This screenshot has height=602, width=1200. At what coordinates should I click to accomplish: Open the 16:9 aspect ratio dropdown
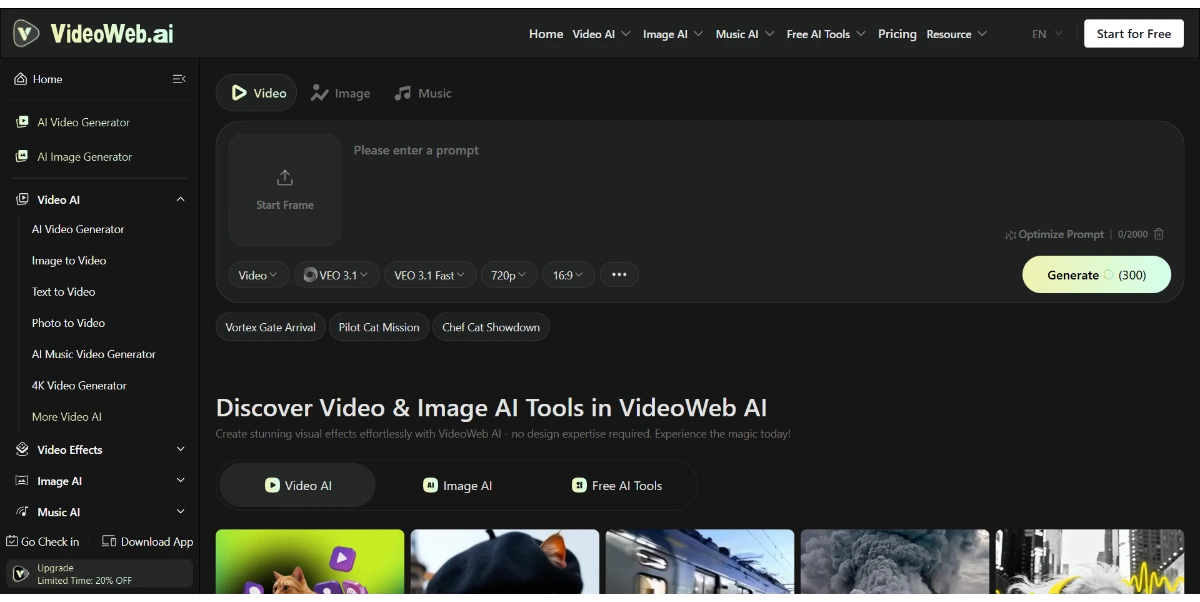[568, 275]
